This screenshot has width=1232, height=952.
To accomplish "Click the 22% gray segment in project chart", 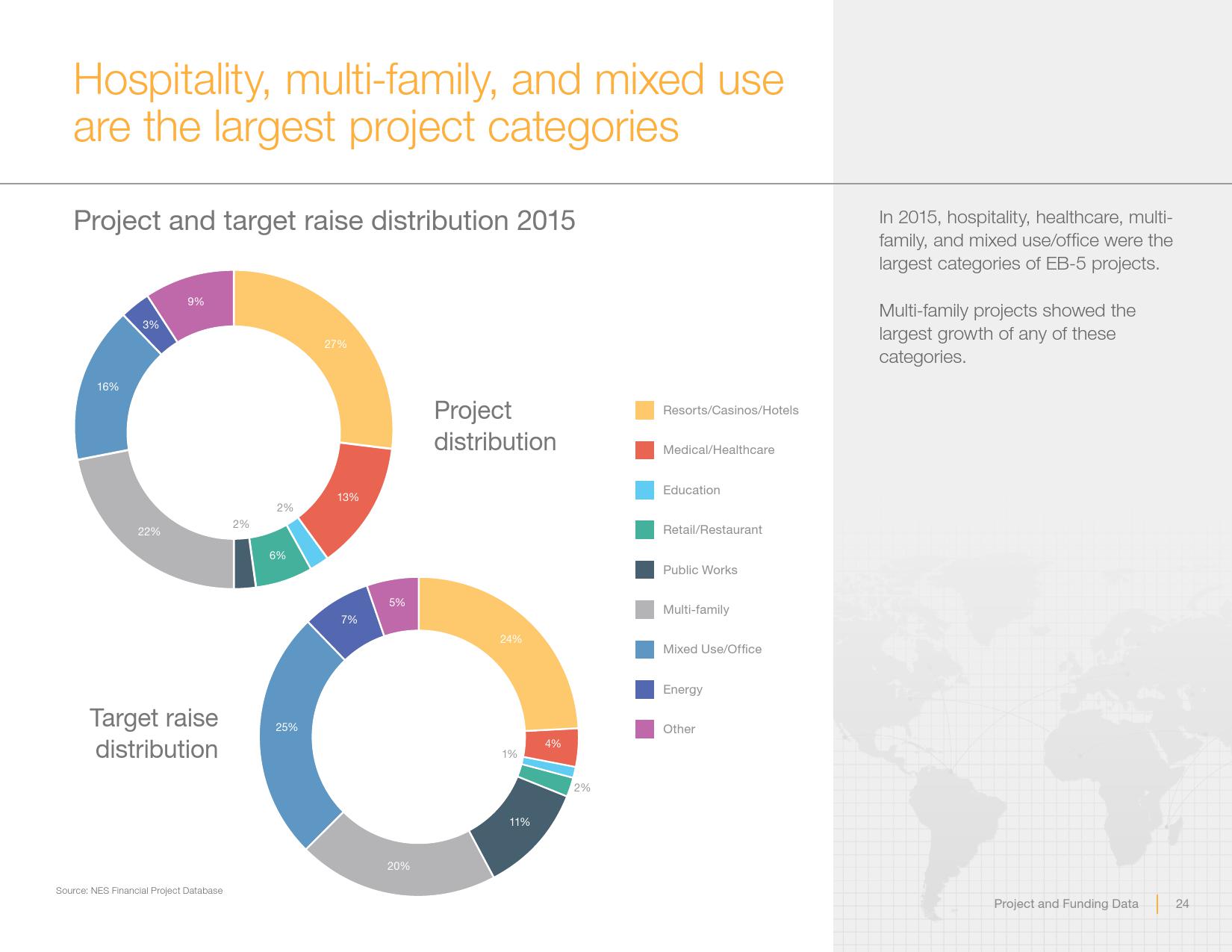I will [x=149, y=532].
